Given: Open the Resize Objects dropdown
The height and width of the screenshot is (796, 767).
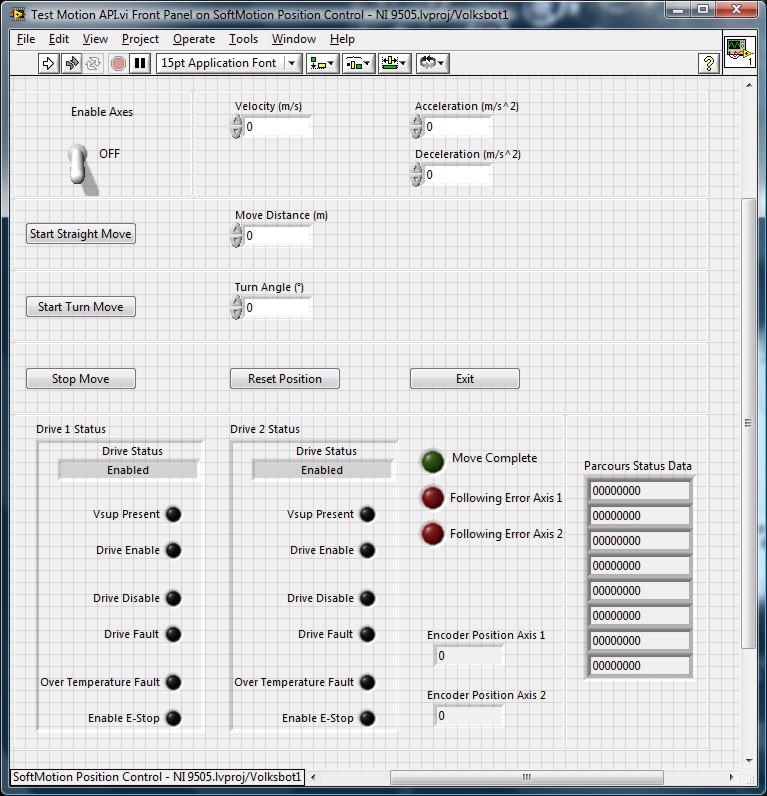Looking at the screenshot, I should click(x=394, y=63).
